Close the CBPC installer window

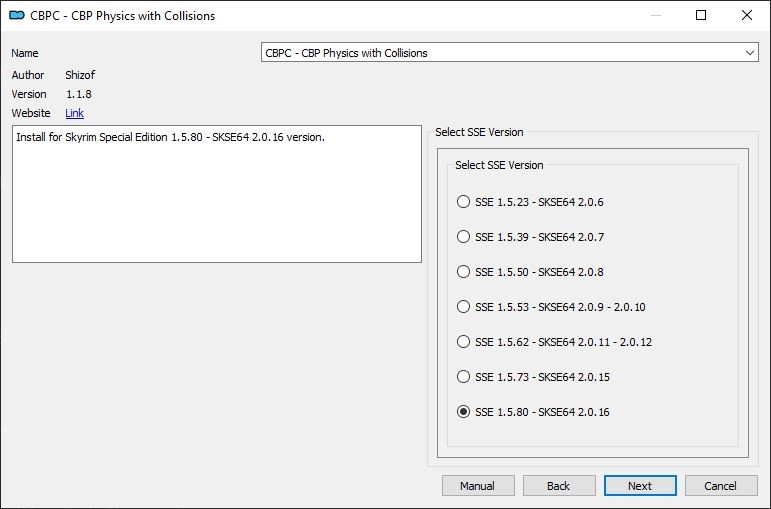coord(746,15)
